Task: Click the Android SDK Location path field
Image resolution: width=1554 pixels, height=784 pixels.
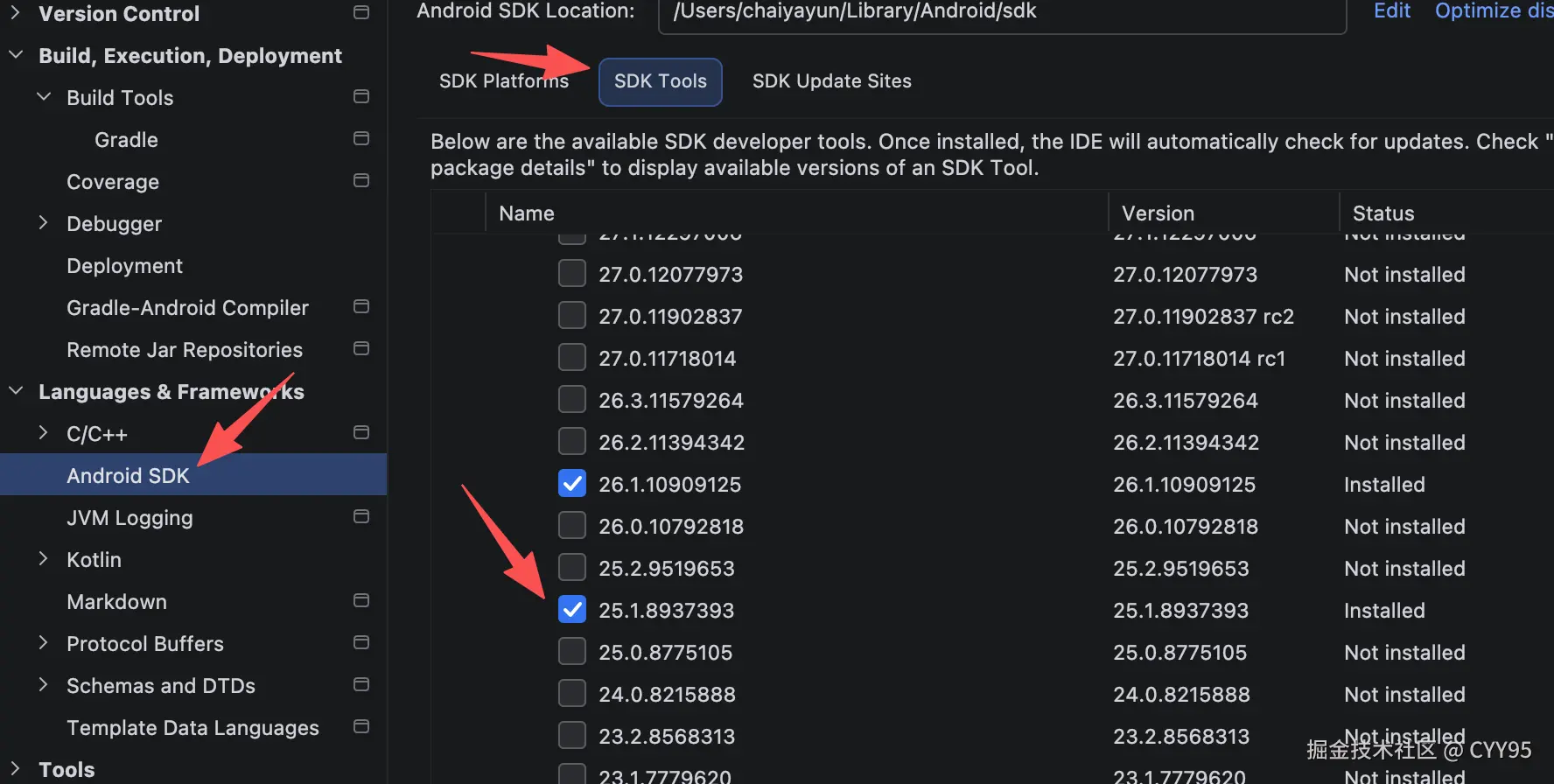Action: [1001, 13]
